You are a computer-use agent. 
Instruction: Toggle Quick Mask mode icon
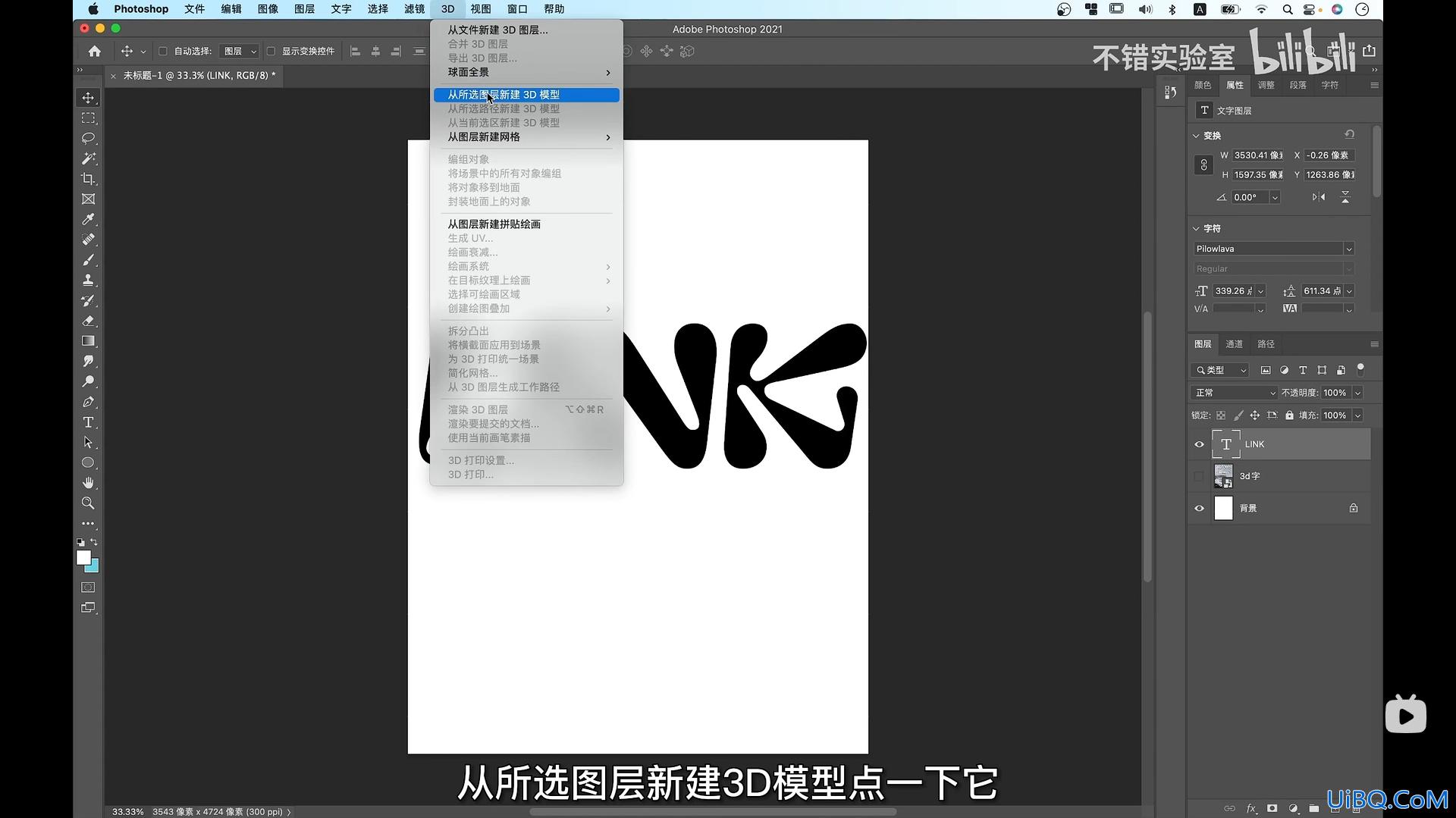tap(88, 588)
